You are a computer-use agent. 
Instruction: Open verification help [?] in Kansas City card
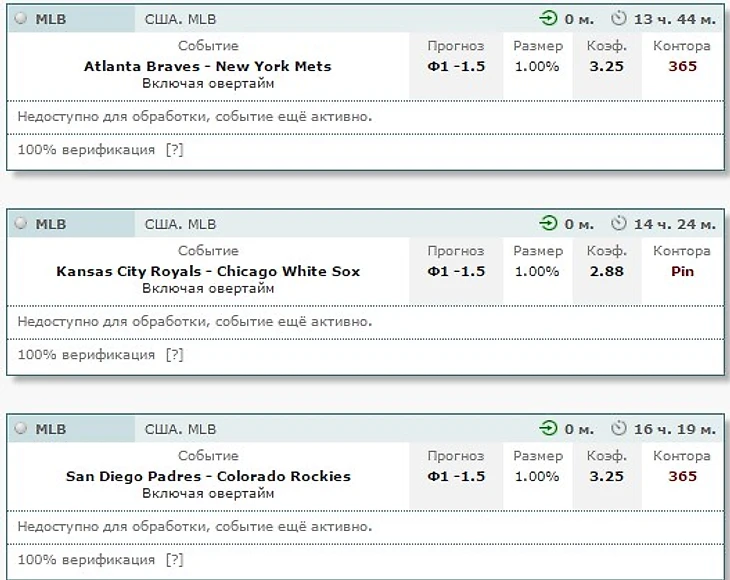click(175, 355)
